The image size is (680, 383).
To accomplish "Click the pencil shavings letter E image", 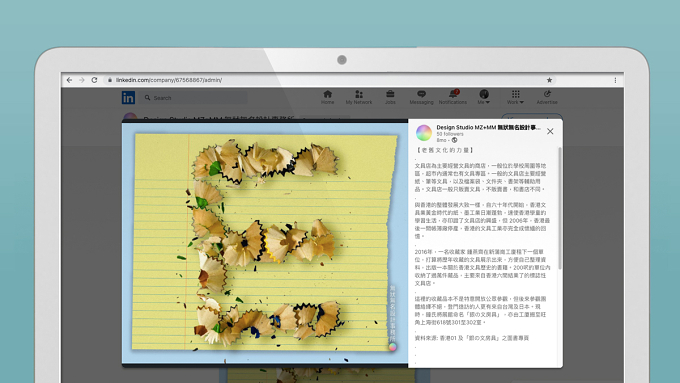I will (265, 243).
